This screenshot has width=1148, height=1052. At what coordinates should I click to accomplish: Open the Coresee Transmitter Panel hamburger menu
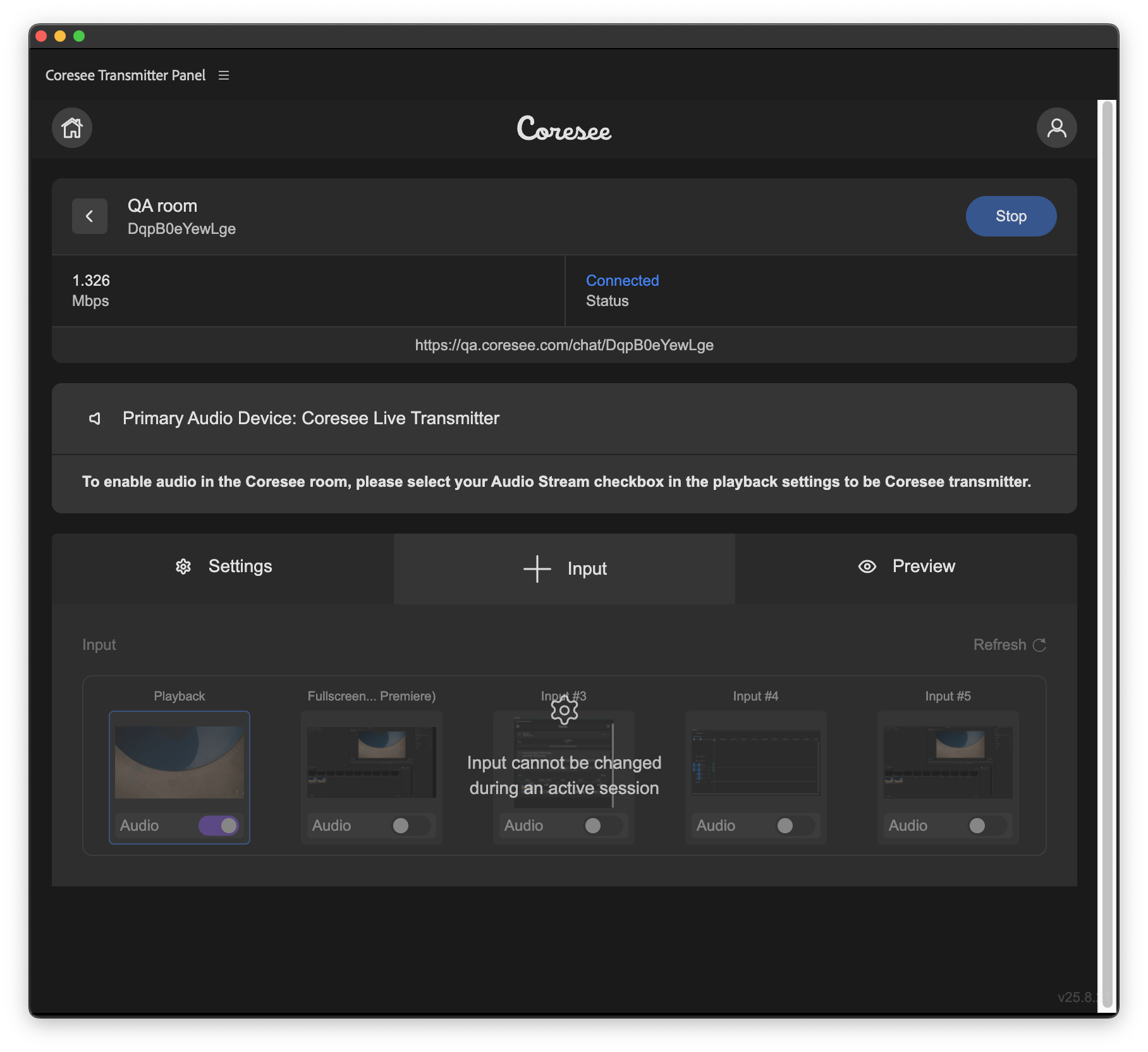224,75
